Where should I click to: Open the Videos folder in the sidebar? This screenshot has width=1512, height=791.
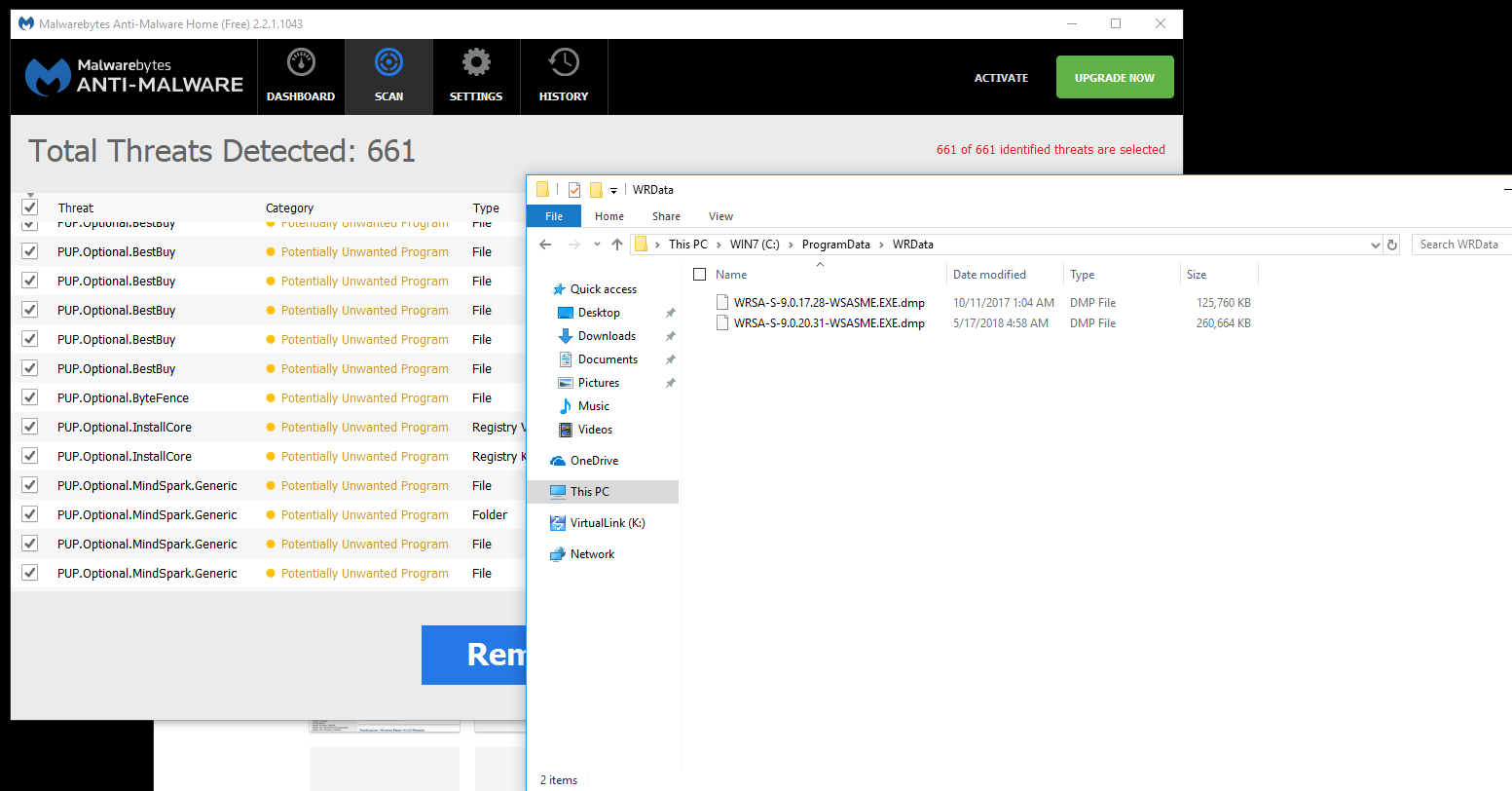tap(595, 430)
